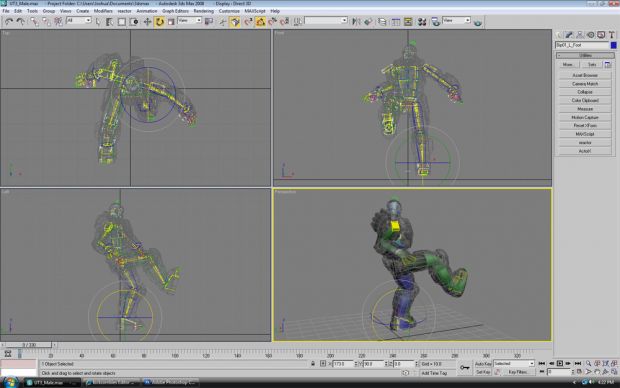Image resolution: width=620 pixels, height=388 pixels.
Task: Jump to the start of the animation
Action: click(x=542, y=363)
